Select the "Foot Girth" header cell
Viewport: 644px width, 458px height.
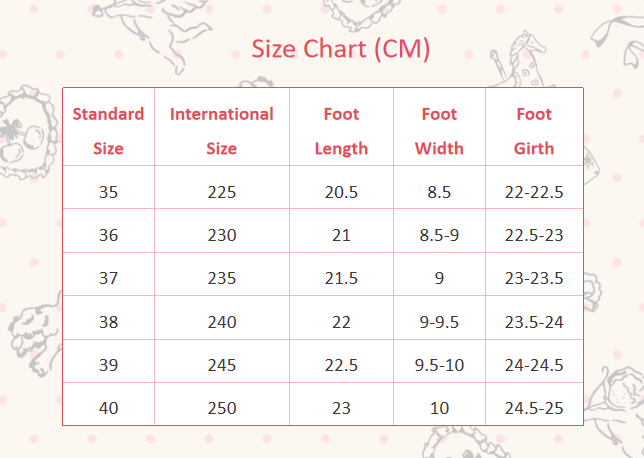pyautogui.click(x=534, y=131)
